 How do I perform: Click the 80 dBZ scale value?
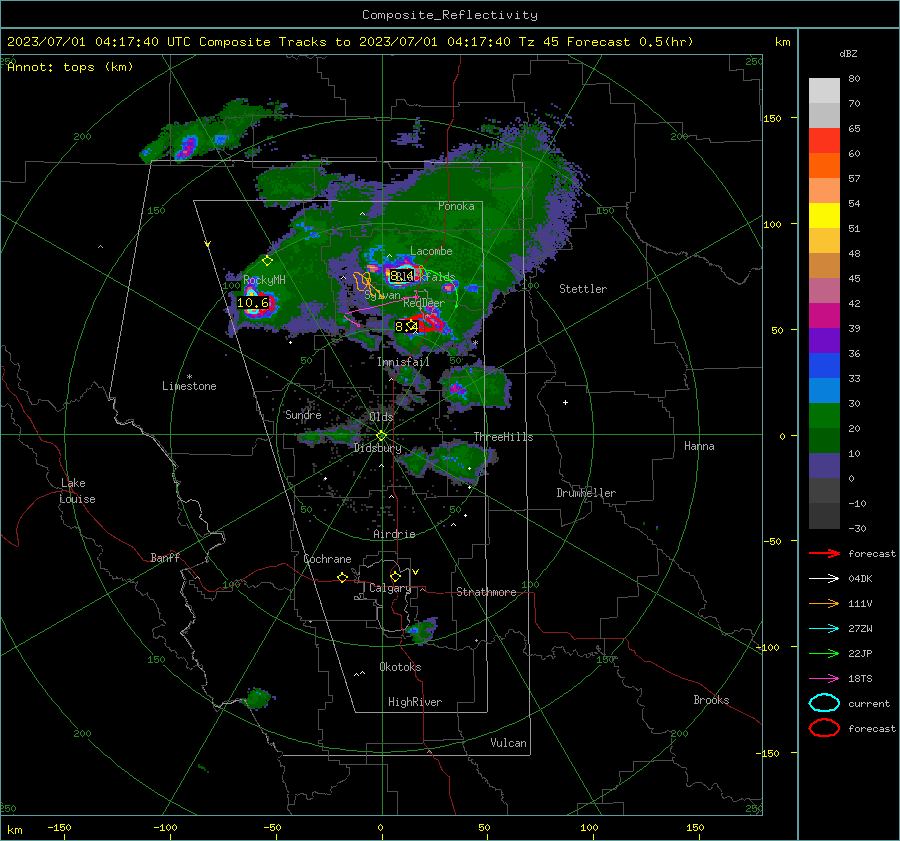[x=854, y=79]
